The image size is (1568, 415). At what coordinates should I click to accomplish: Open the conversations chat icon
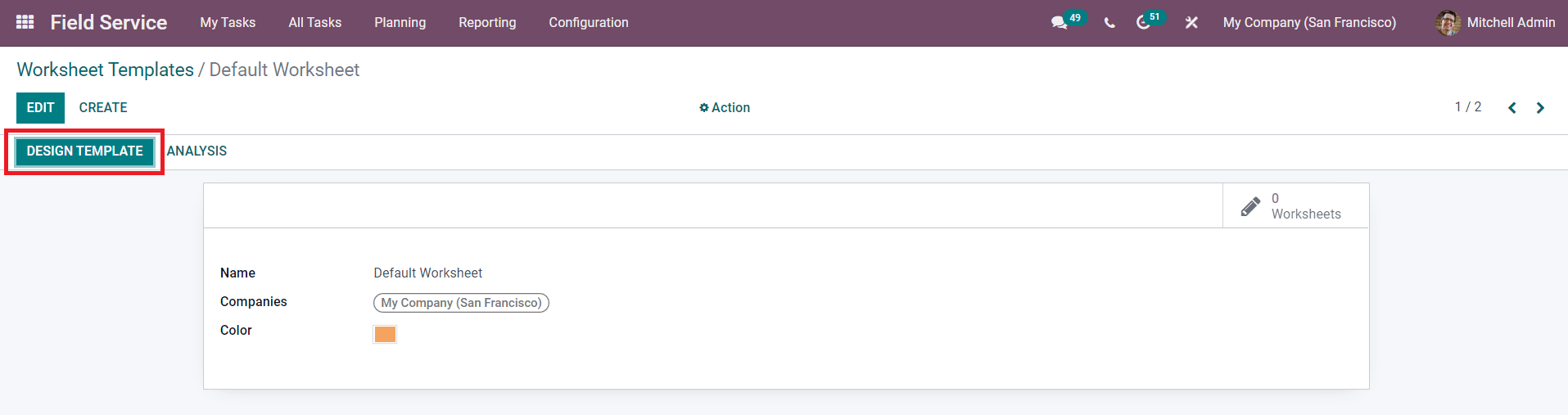point(1060,23)
